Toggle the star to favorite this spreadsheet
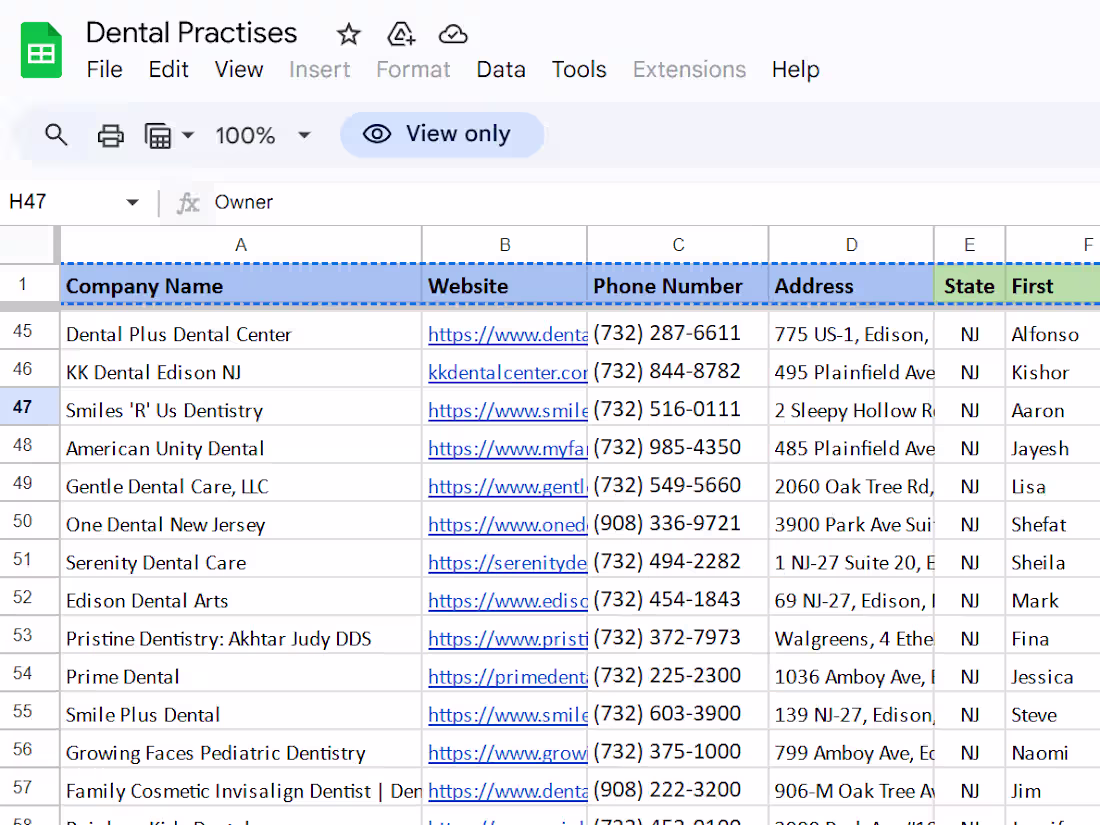The image size is (1100, 825). (348, 33)
